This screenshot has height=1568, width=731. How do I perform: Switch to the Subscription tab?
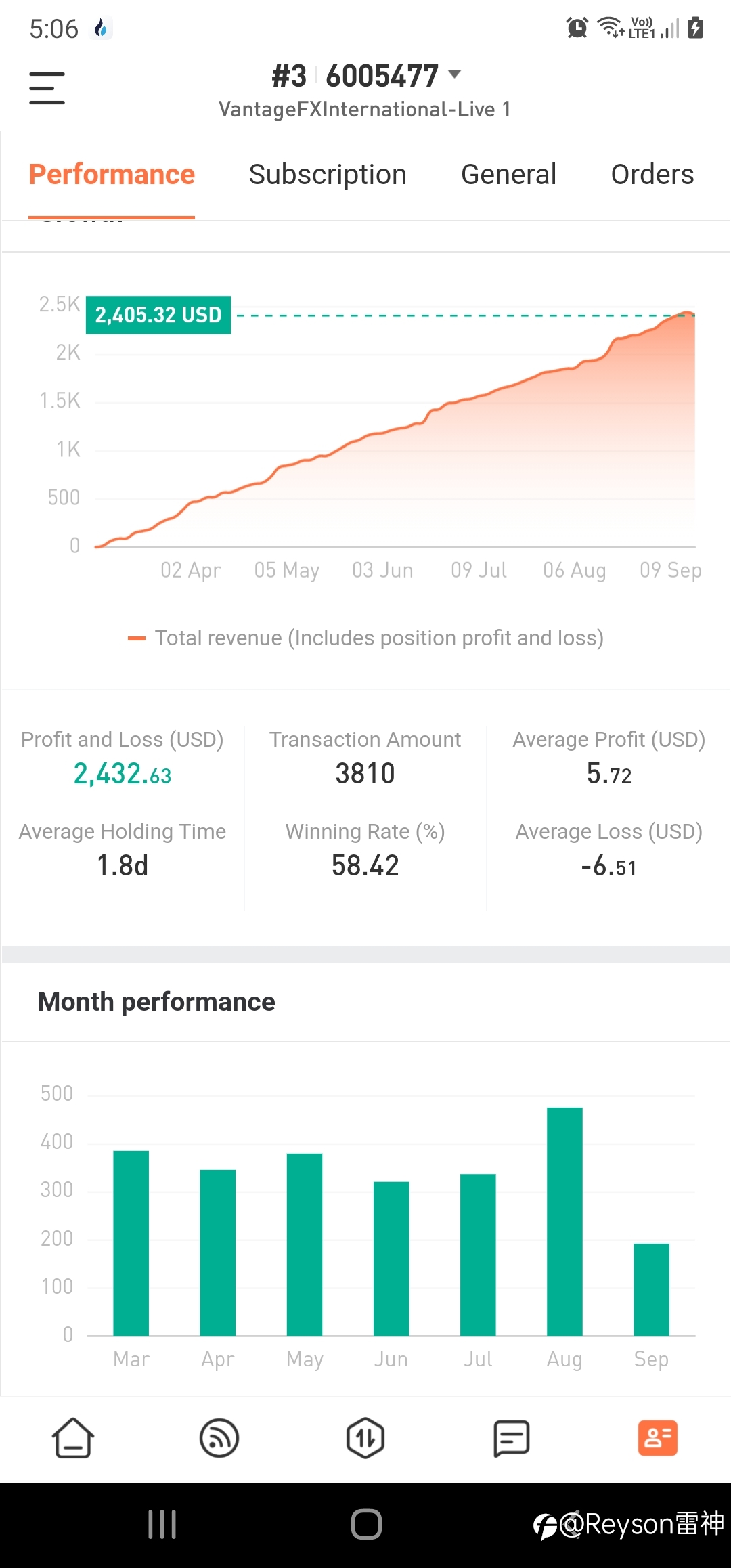click(x=328, y=175)
